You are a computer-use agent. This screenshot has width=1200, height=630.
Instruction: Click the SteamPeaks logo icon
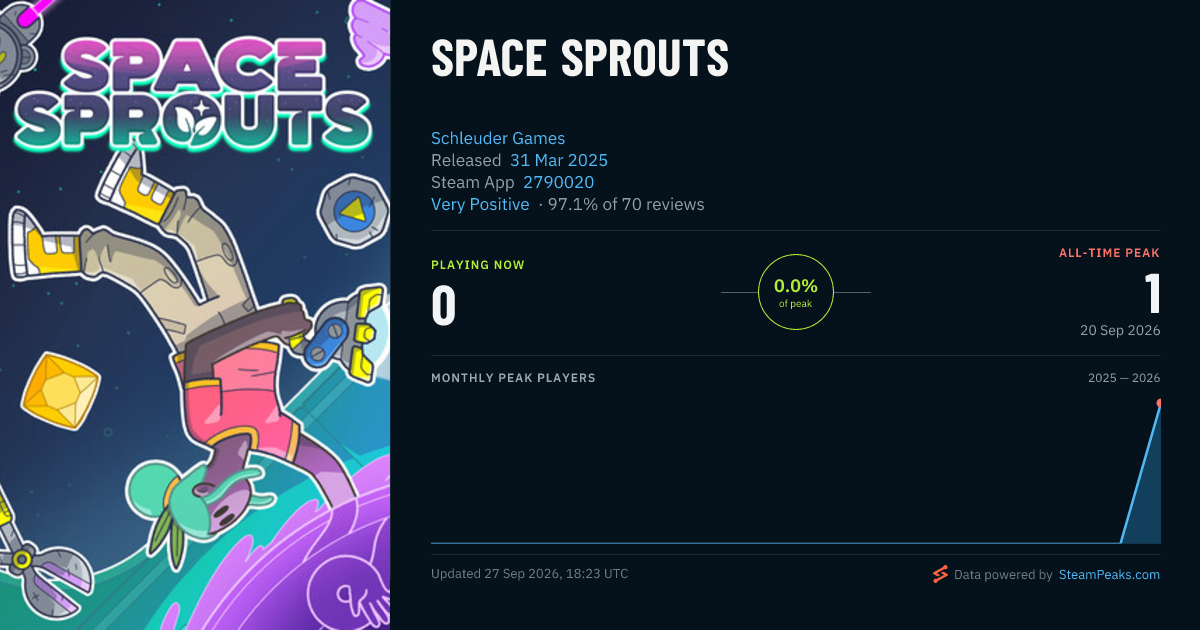pos(940,574)
